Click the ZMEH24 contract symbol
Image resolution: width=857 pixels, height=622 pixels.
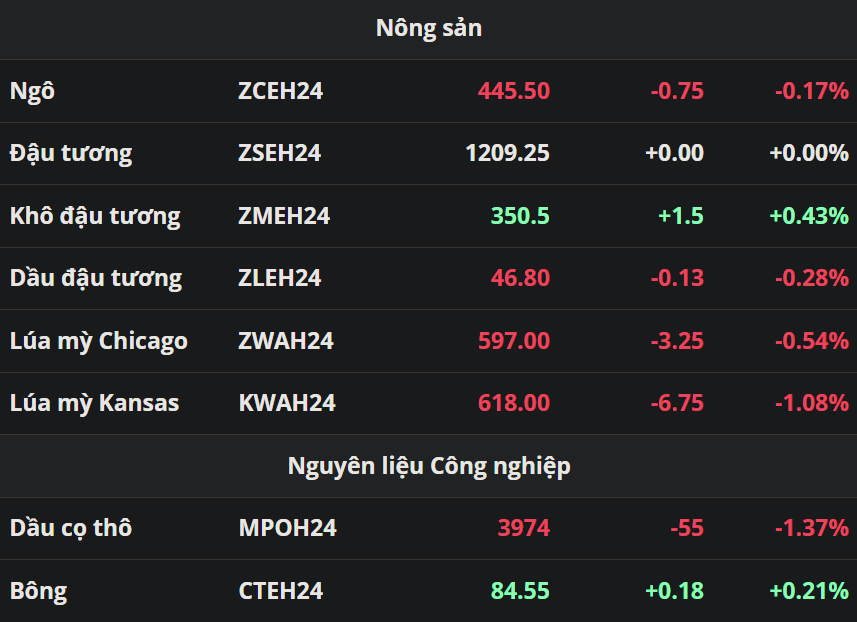pyautogui.click(x=284, y=216)
